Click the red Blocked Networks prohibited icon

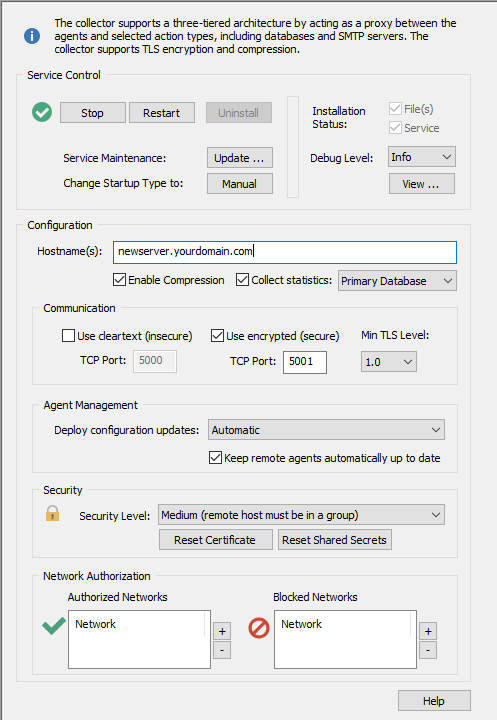(x=259, y=628)
